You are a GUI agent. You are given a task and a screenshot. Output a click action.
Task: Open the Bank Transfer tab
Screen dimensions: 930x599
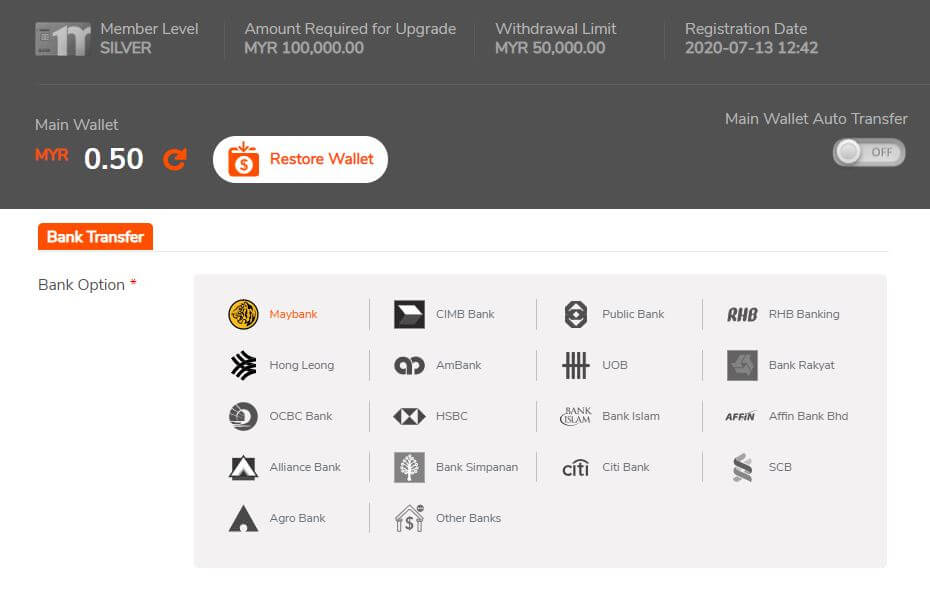pyautogui.click(x=95, y=237)
